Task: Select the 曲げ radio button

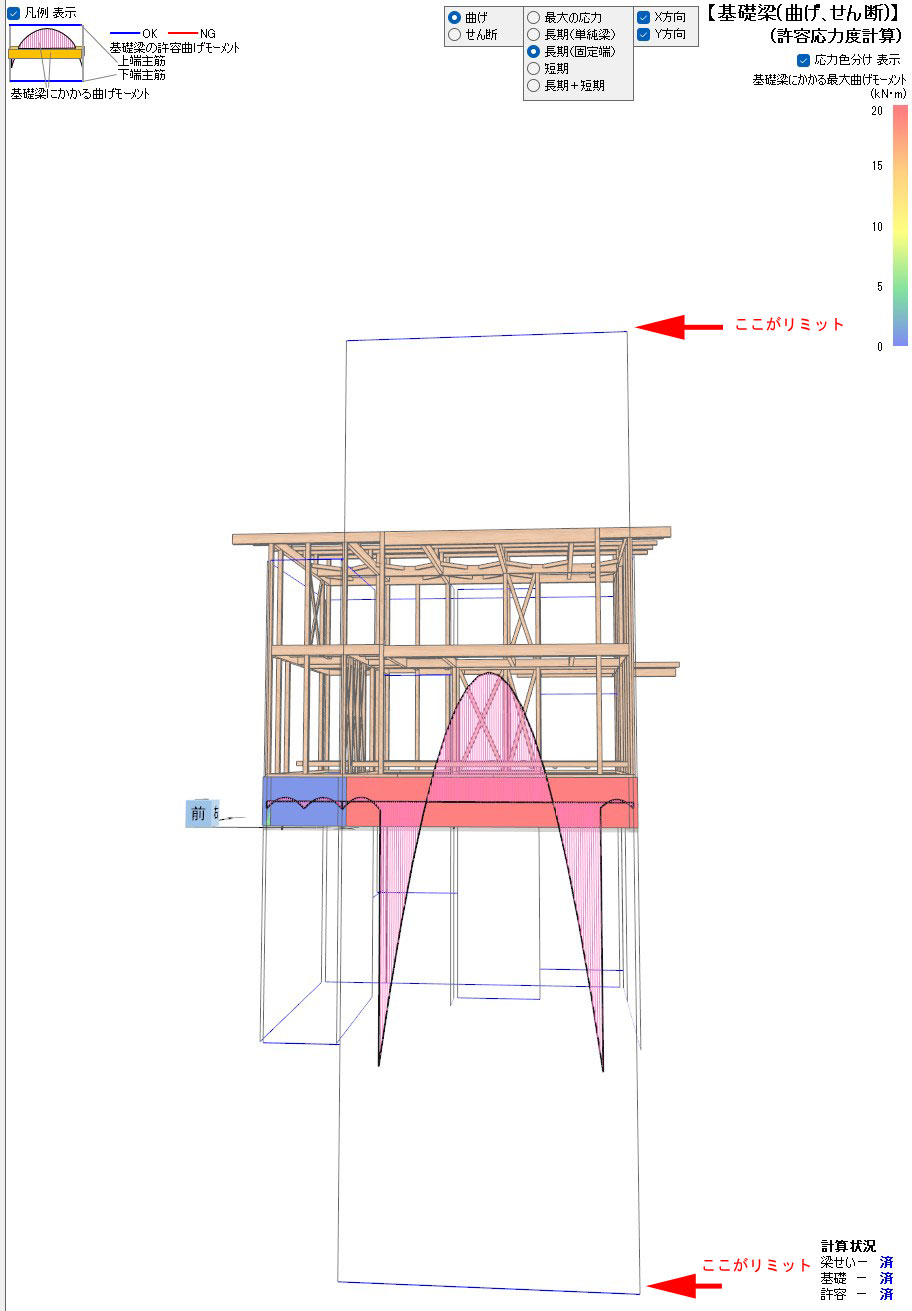Action: [455, 17]
